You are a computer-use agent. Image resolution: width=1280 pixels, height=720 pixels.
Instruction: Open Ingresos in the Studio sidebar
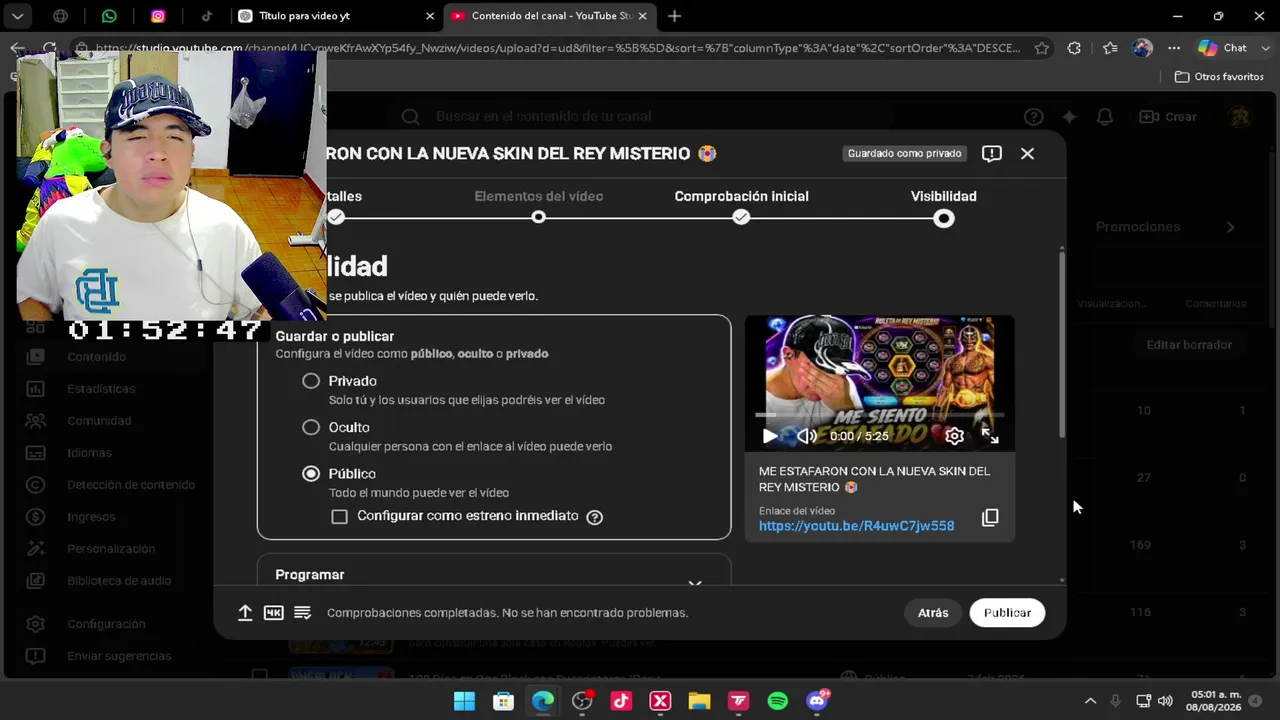click(91, 517)
